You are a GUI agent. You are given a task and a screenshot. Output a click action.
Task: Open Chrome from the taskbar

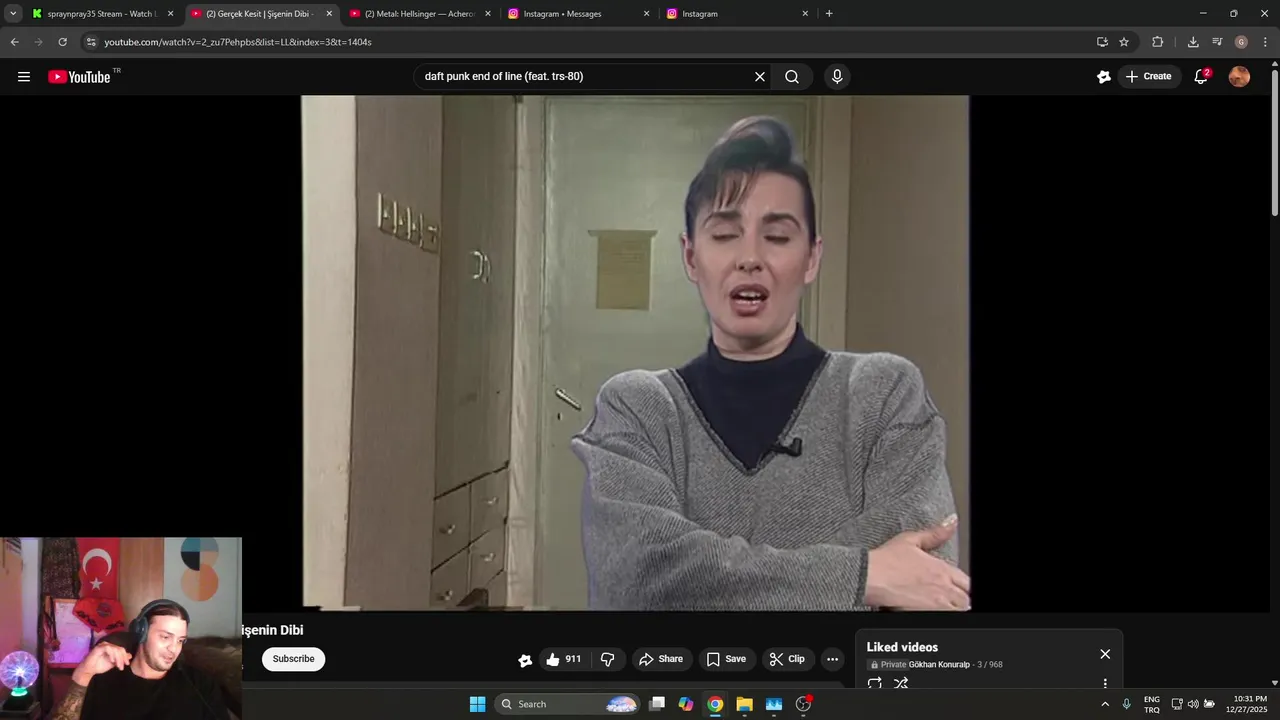click(x=715, y=704)
